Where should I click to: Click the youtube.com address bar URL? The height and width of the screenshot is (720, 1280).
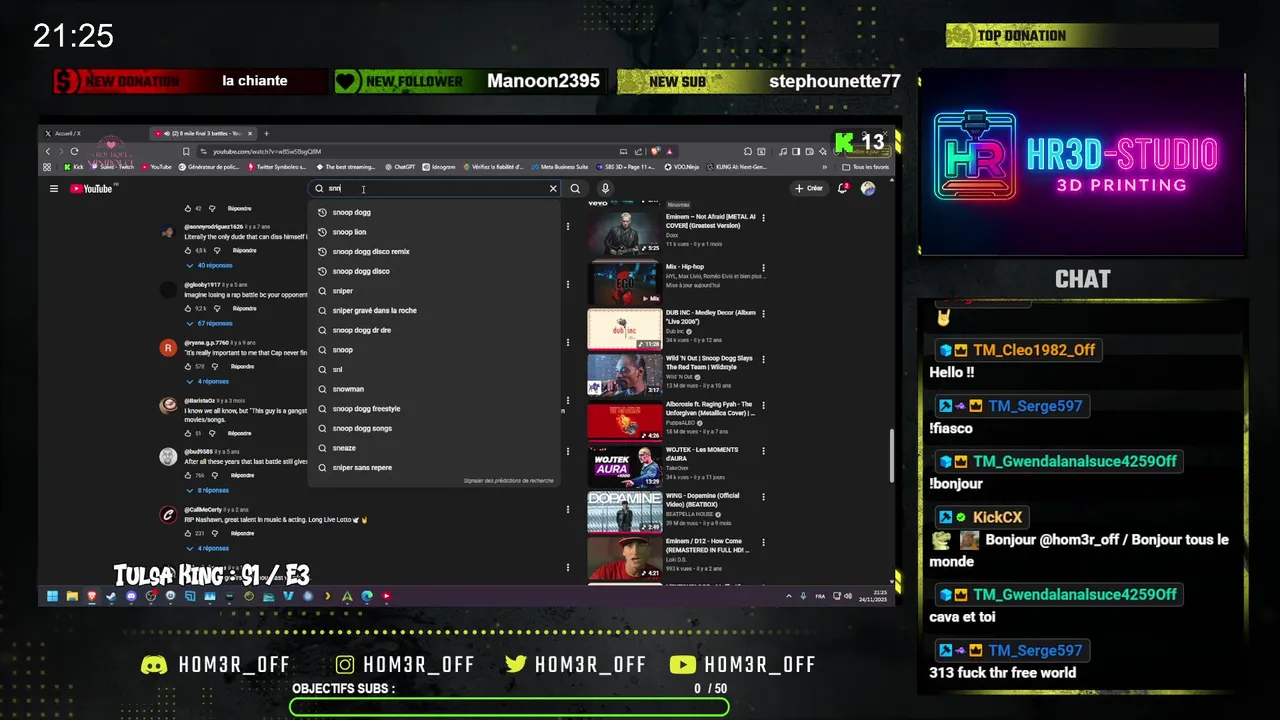[x=267, y=151]
